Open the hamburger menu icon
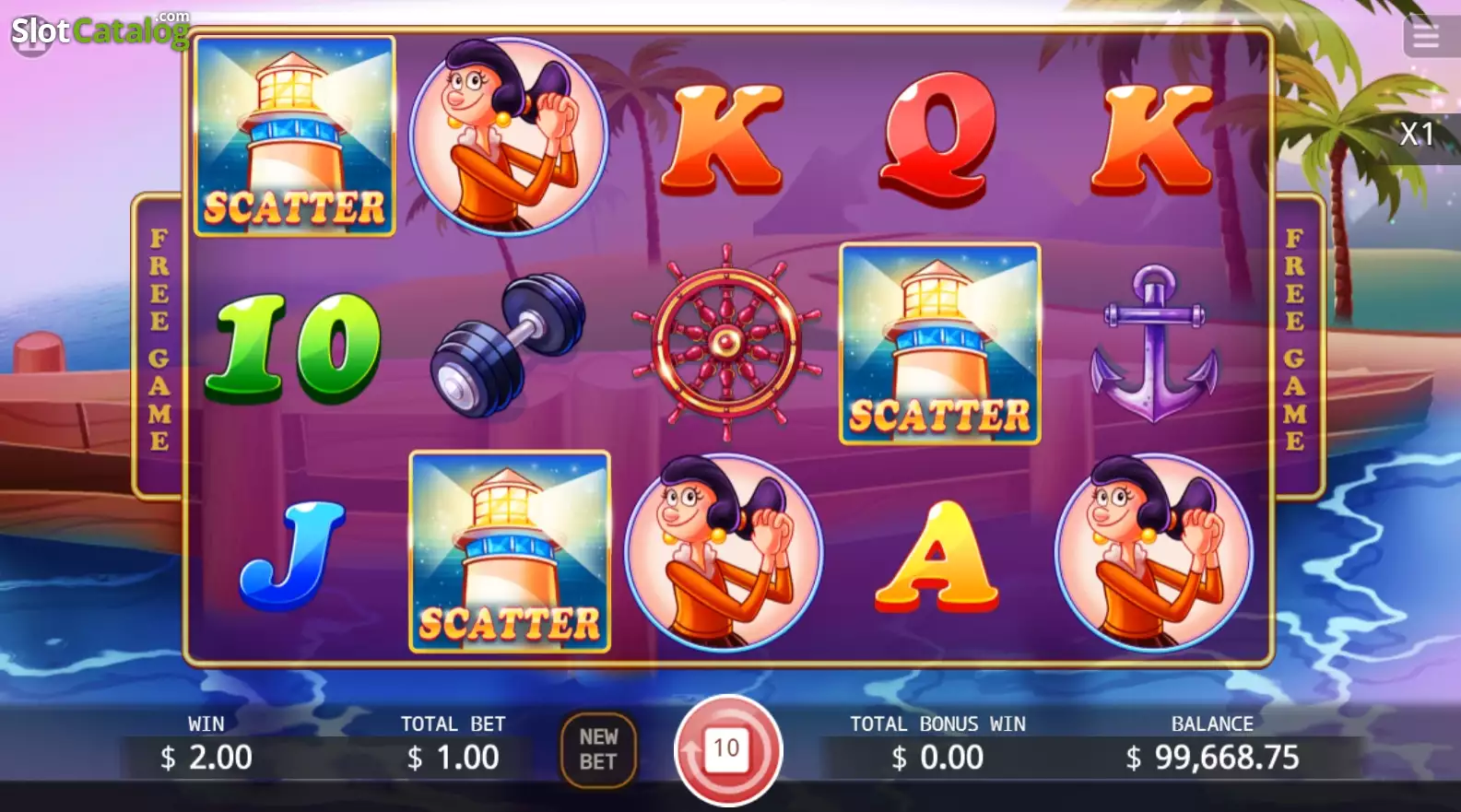Image resolution: width=1461 pixels, height=812 pixels. pyautogui.click(x=1427, y=37)
